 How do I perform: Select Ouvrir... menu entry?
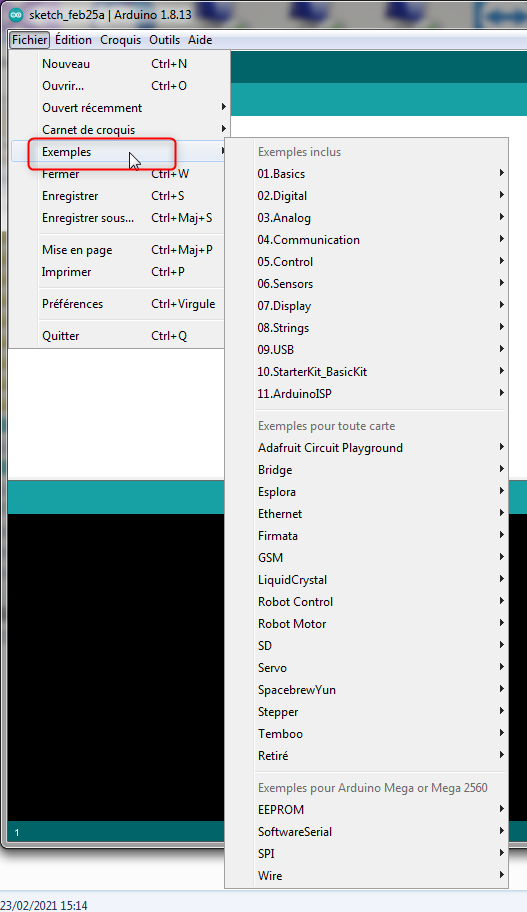point(119,86)
